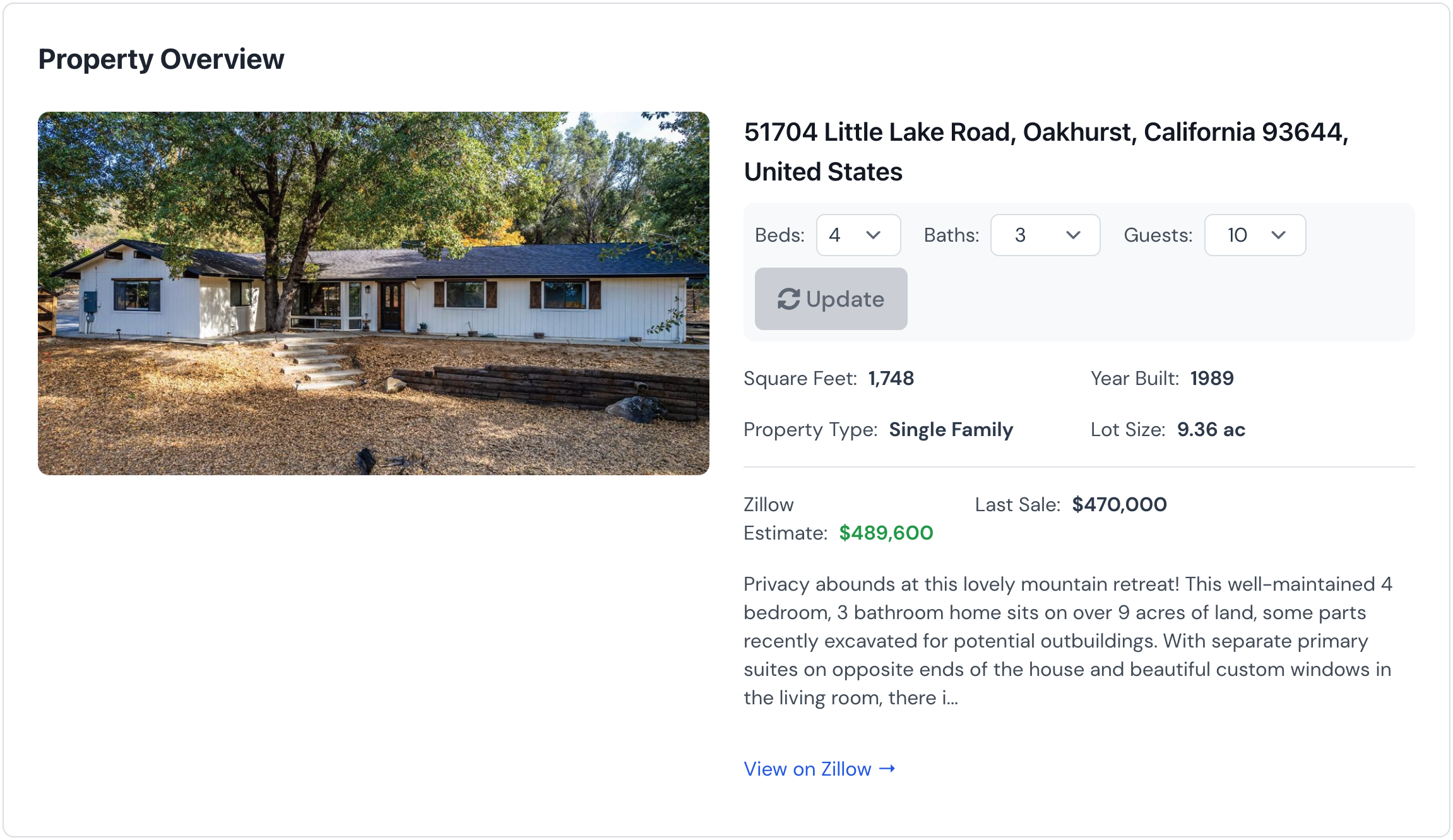Click the Lot Size value 9.36 ac
This screenshot has width=1453, height=840.
coord(1210,429)
